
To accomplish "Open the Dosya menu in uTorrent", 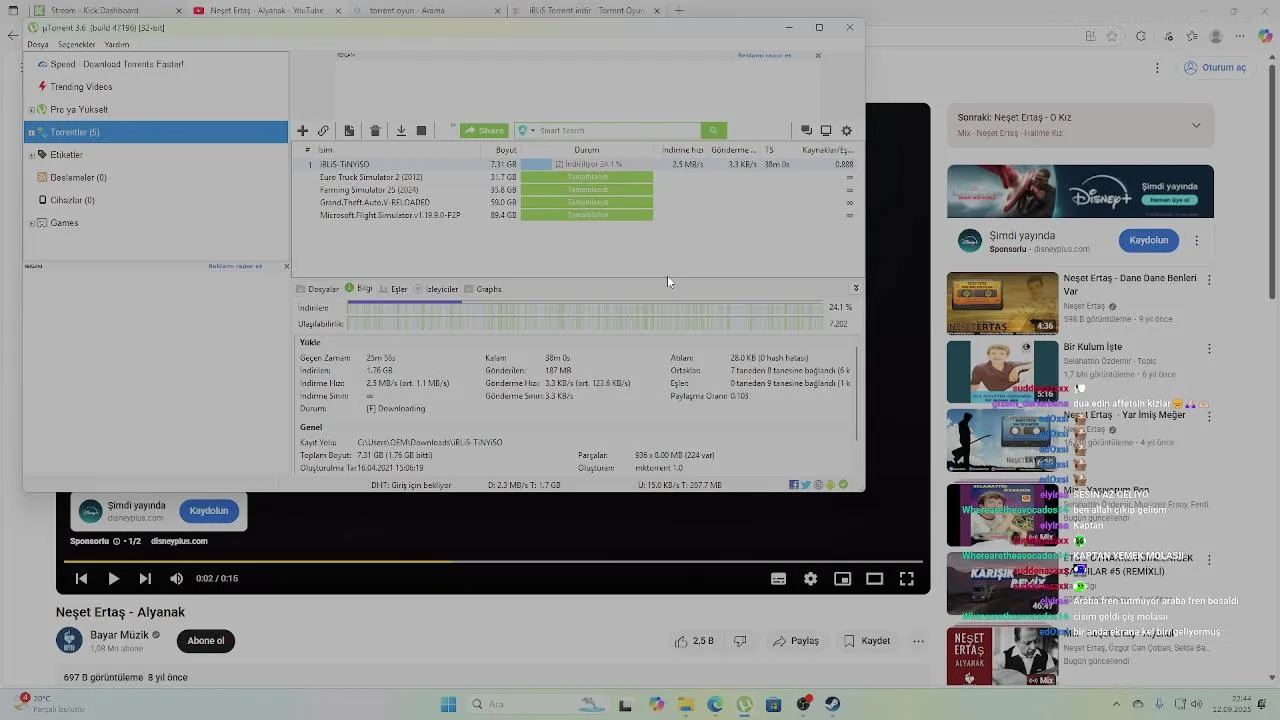I will click(x=38, y=45).
